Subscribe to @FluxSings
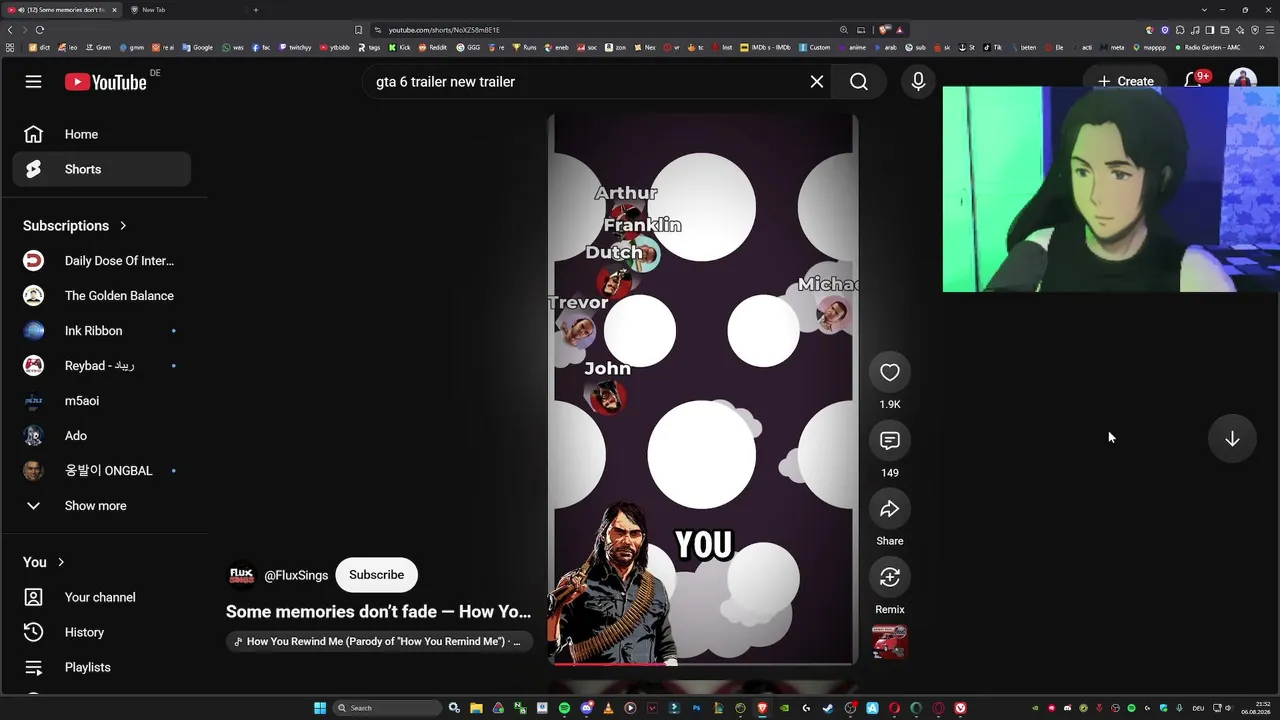Viewport: 1280px width, 720px height. 377,575
